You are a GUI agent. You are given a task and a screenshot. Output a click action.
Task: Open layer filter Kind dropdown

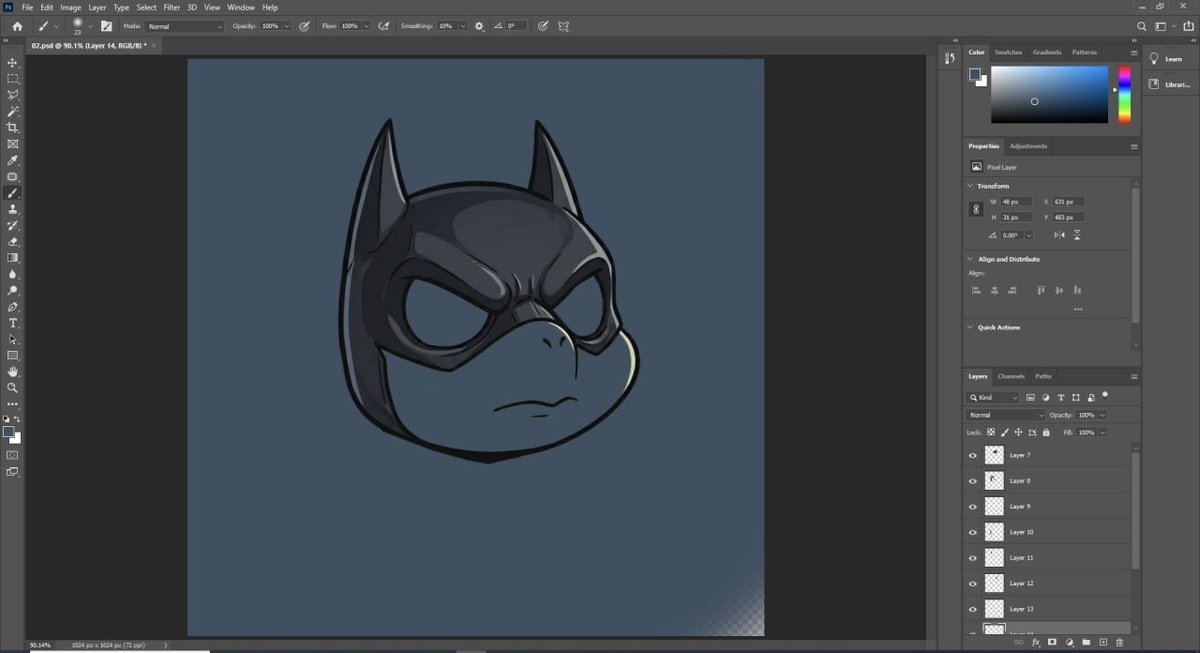[993, 398]
